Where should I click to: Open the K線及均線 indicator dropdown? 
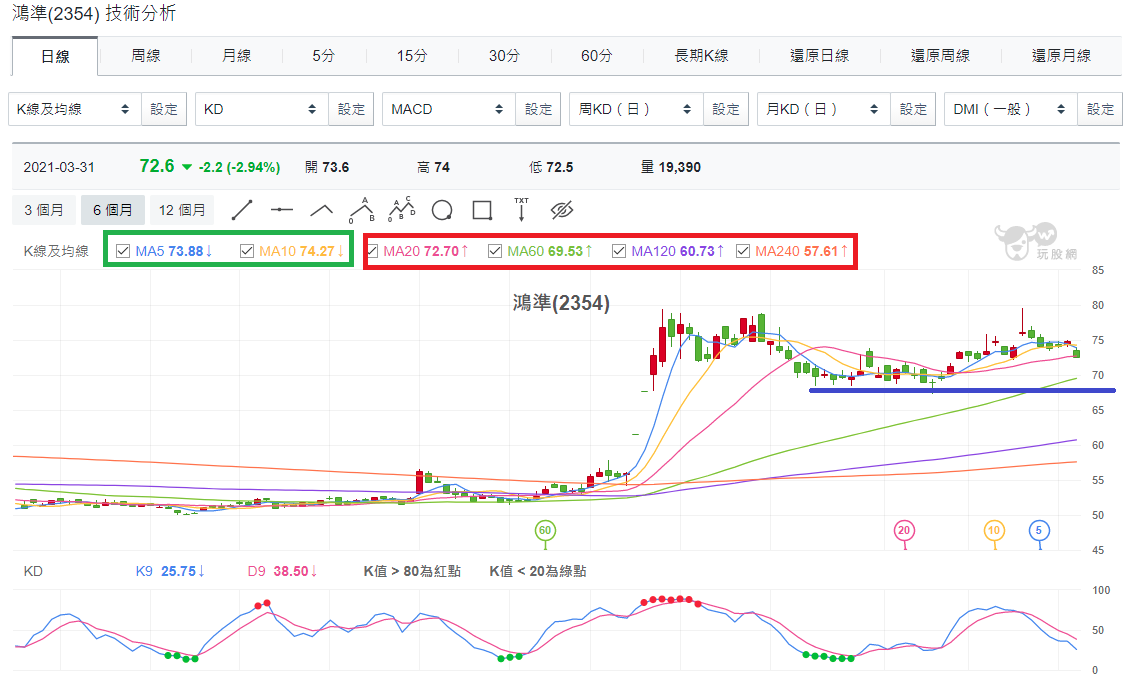[75, 109]
